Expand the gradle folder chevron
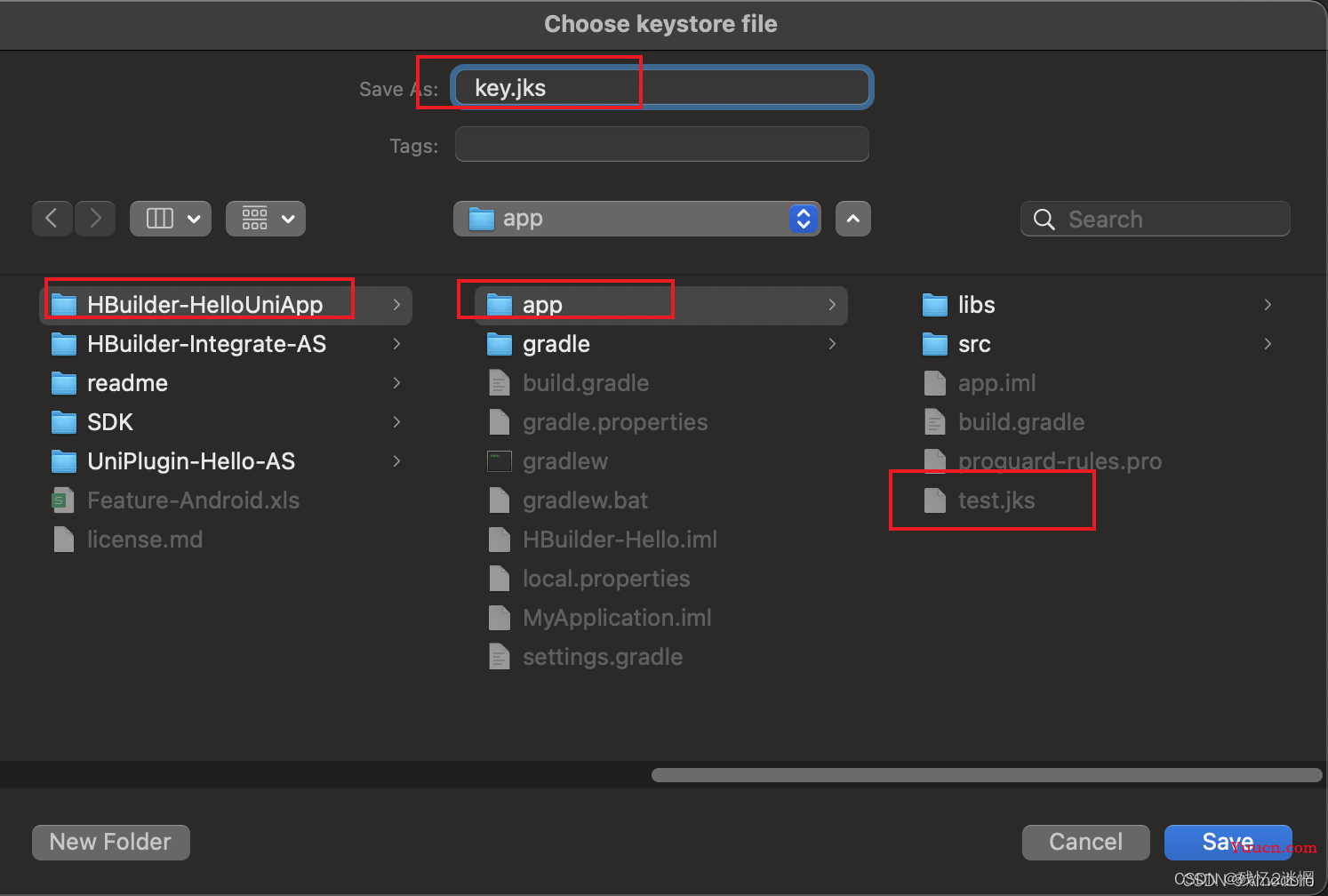The image size is (1328, 896). [832, 344]
